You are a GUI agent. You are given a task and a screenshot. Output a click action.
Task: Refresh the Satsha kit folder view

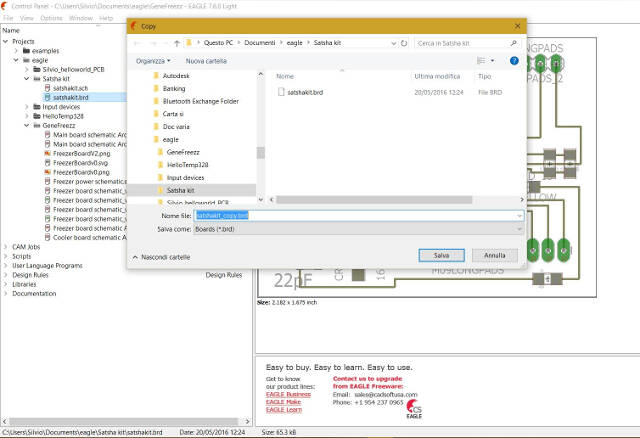pos(404,43)
